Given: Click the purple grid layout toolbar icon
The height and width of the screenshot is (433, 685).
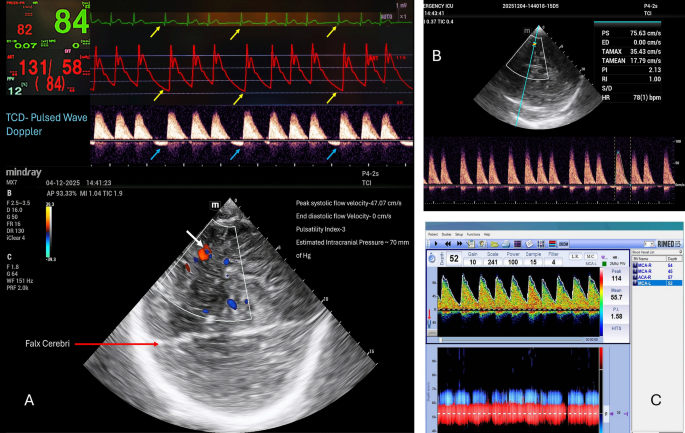Looking at the screenshot, I should [x=518, y=244].
